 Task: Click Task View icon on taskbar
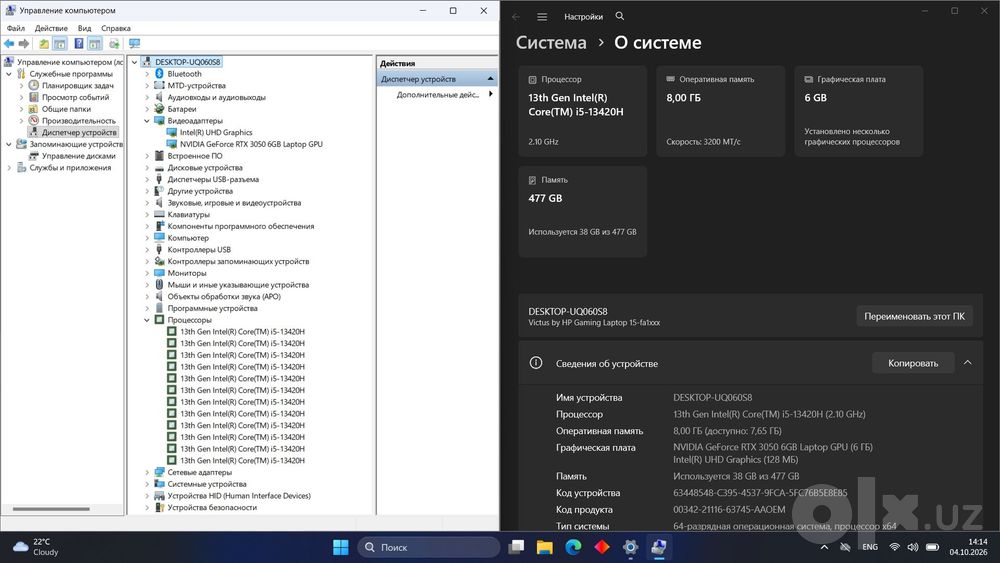(x=516, y=547)
